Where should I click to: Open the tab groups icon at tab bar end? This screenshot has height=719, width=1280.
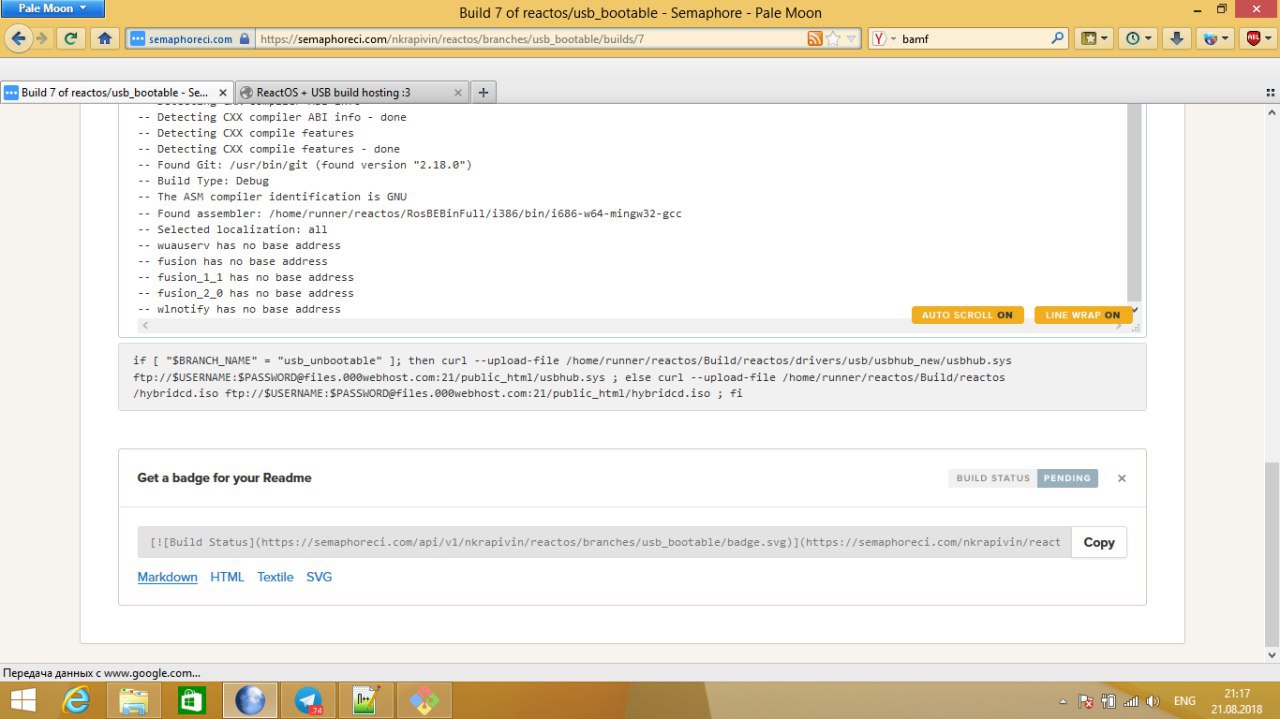[1270, 92]
